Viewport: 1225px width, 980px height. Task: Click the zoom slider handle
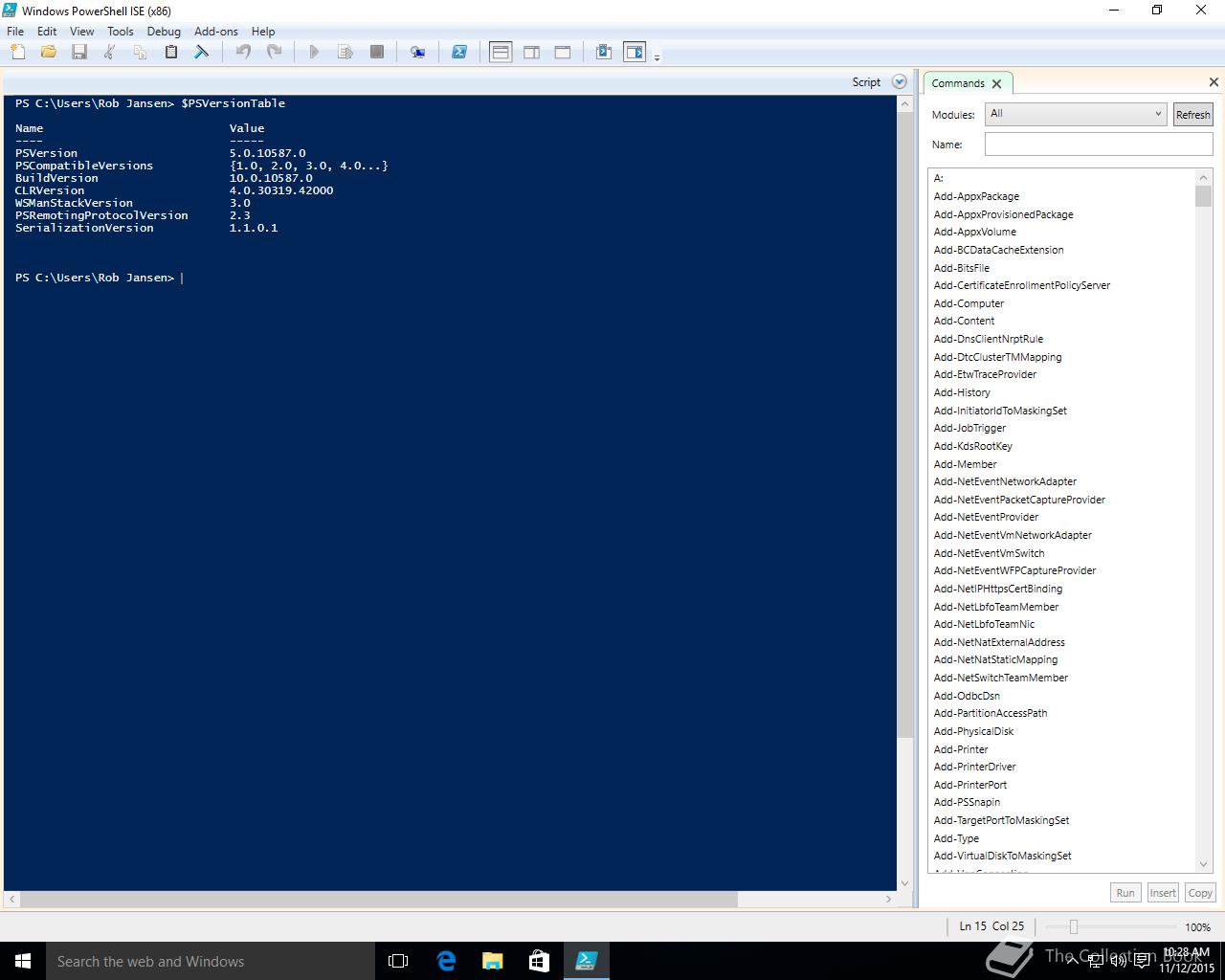point(1074,926)
